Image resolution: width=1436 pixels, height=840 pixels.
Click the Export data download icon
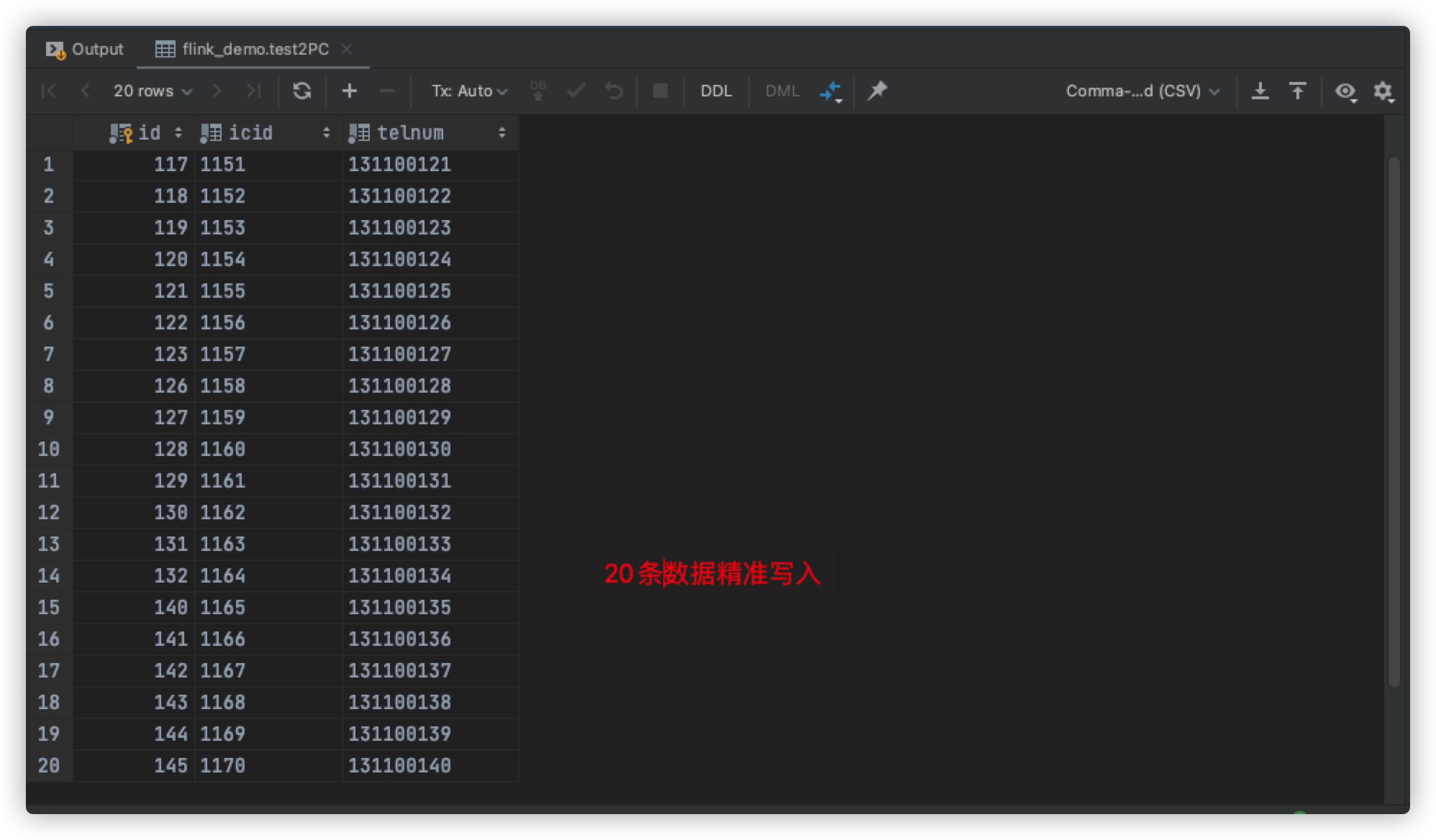(x=1260, y=91)
